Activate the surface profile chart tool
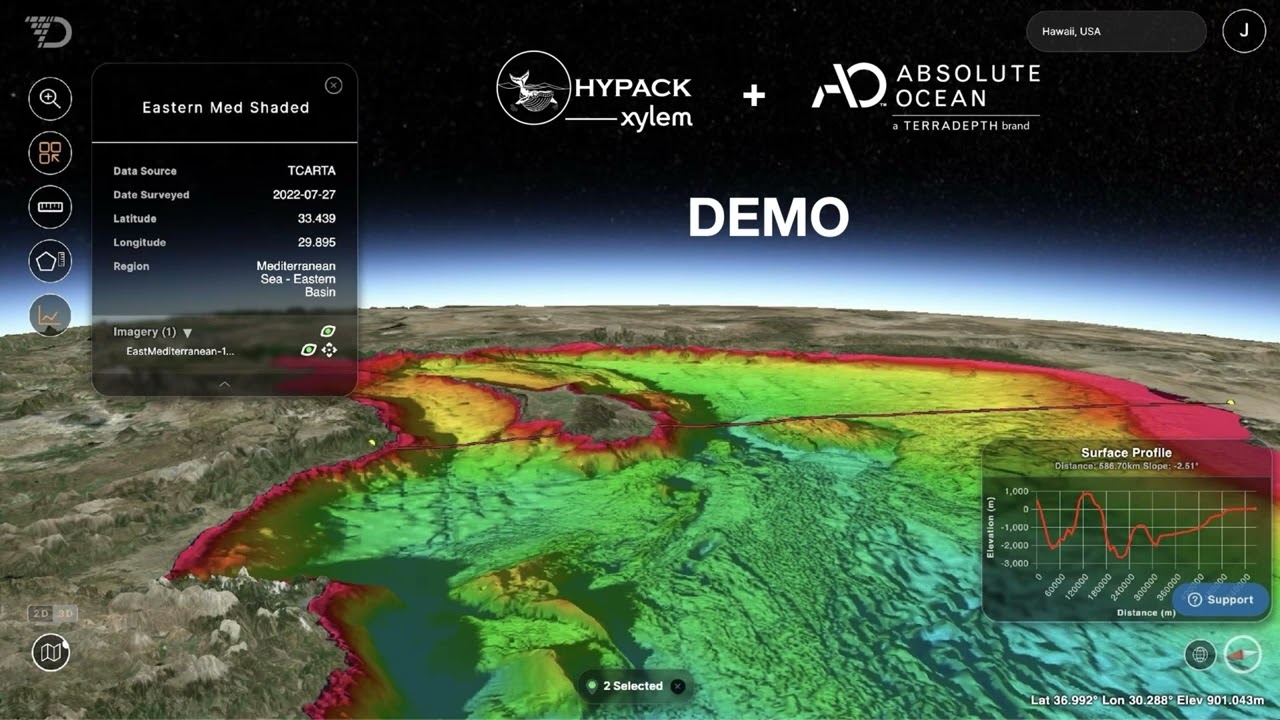The width and height of the screenshot is (1280, 720). [x=50, y=316]
